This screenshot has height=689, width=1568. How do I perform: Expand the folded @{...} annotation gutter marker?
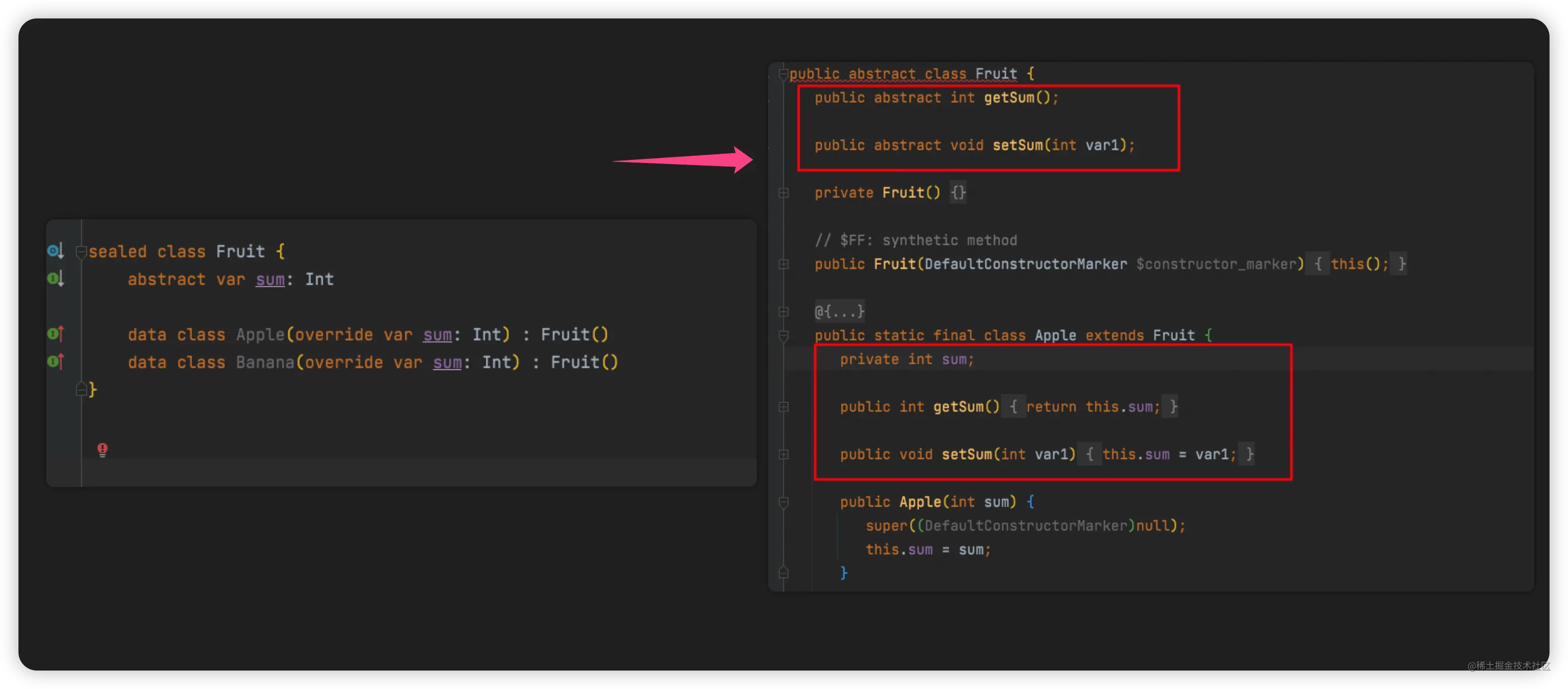pos(783,312)
